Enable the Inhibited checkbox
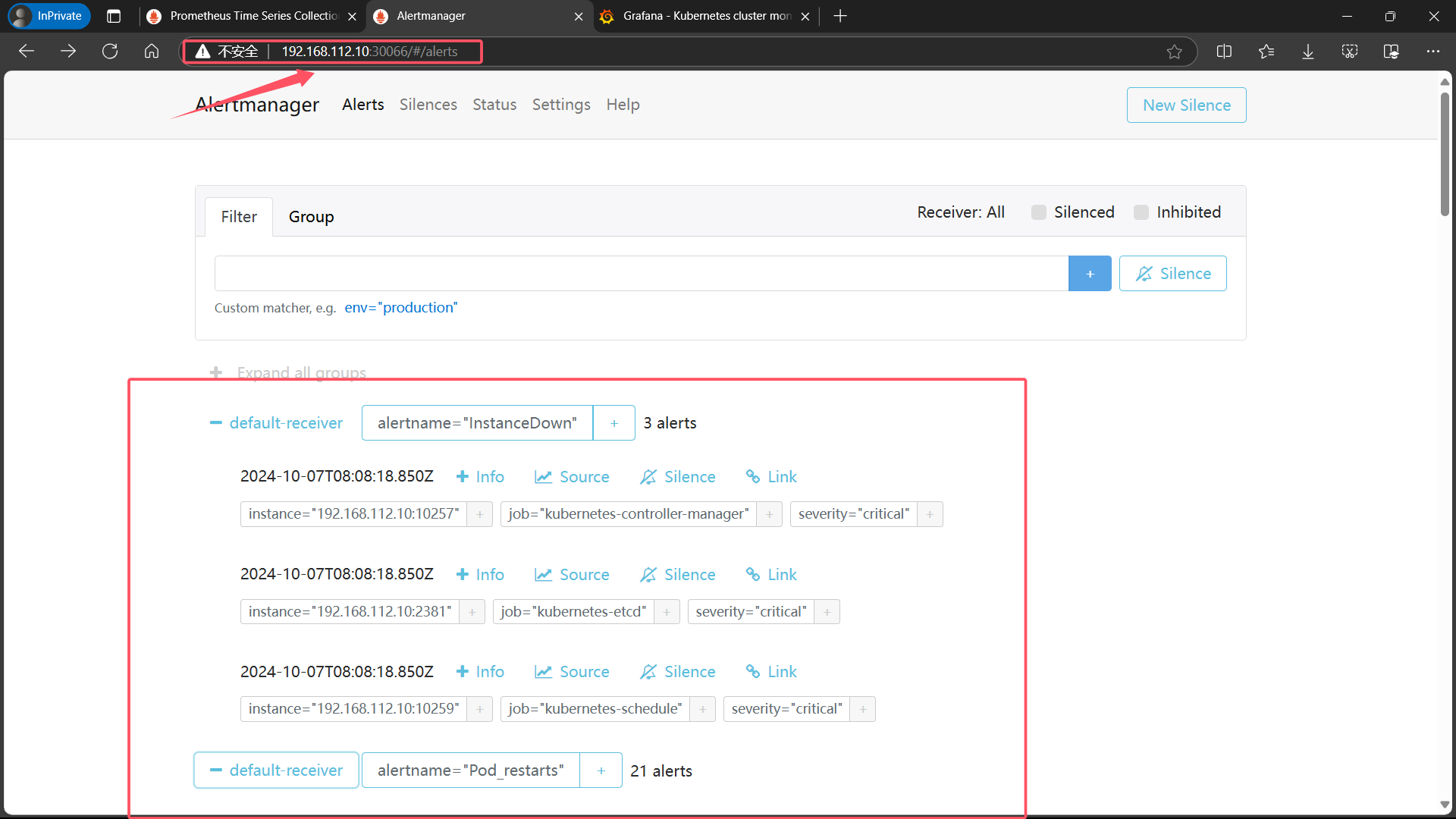 [x=1141, y=212]
